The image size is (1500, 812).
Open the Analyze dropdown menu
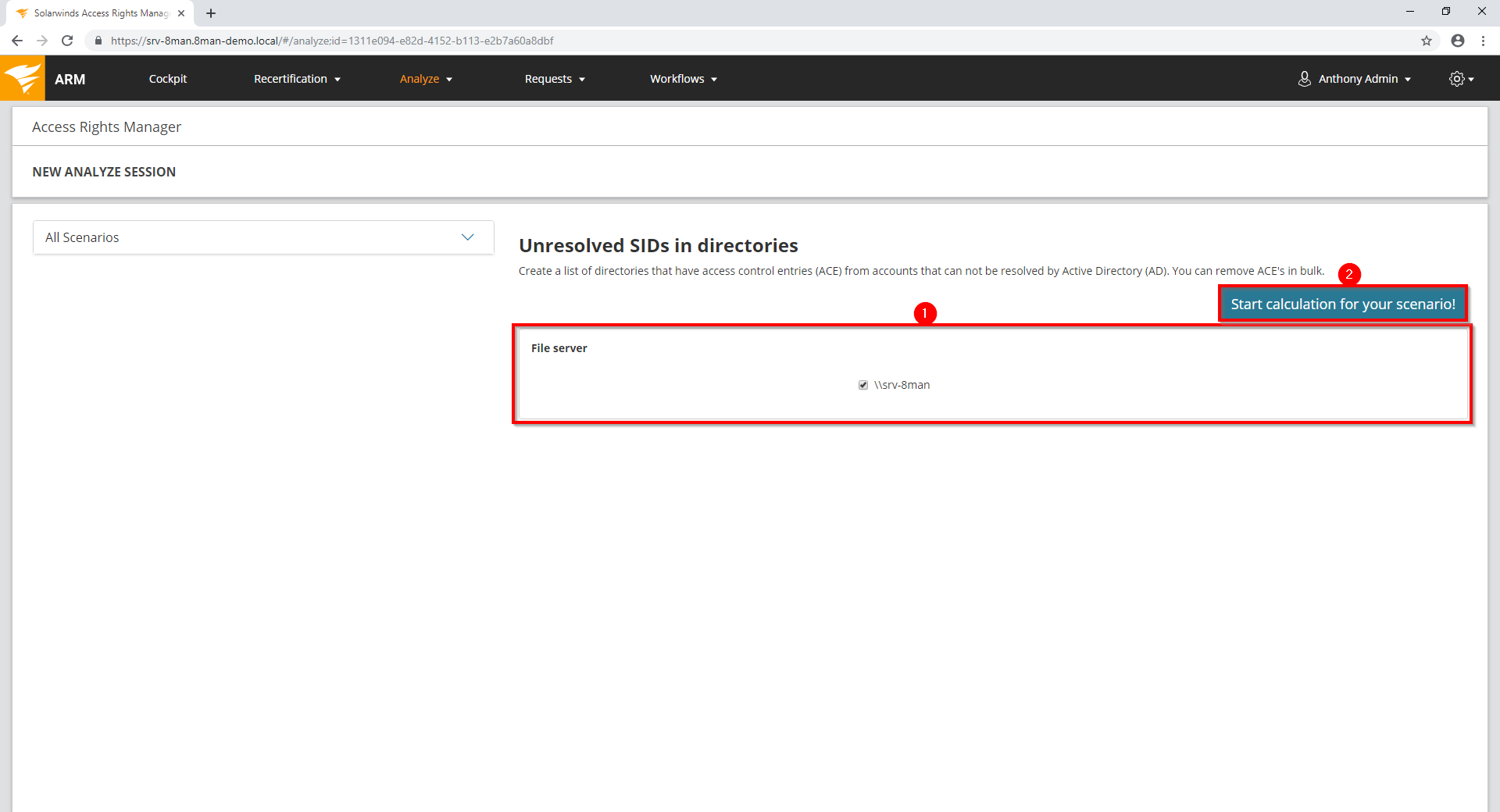coord(426,79)
